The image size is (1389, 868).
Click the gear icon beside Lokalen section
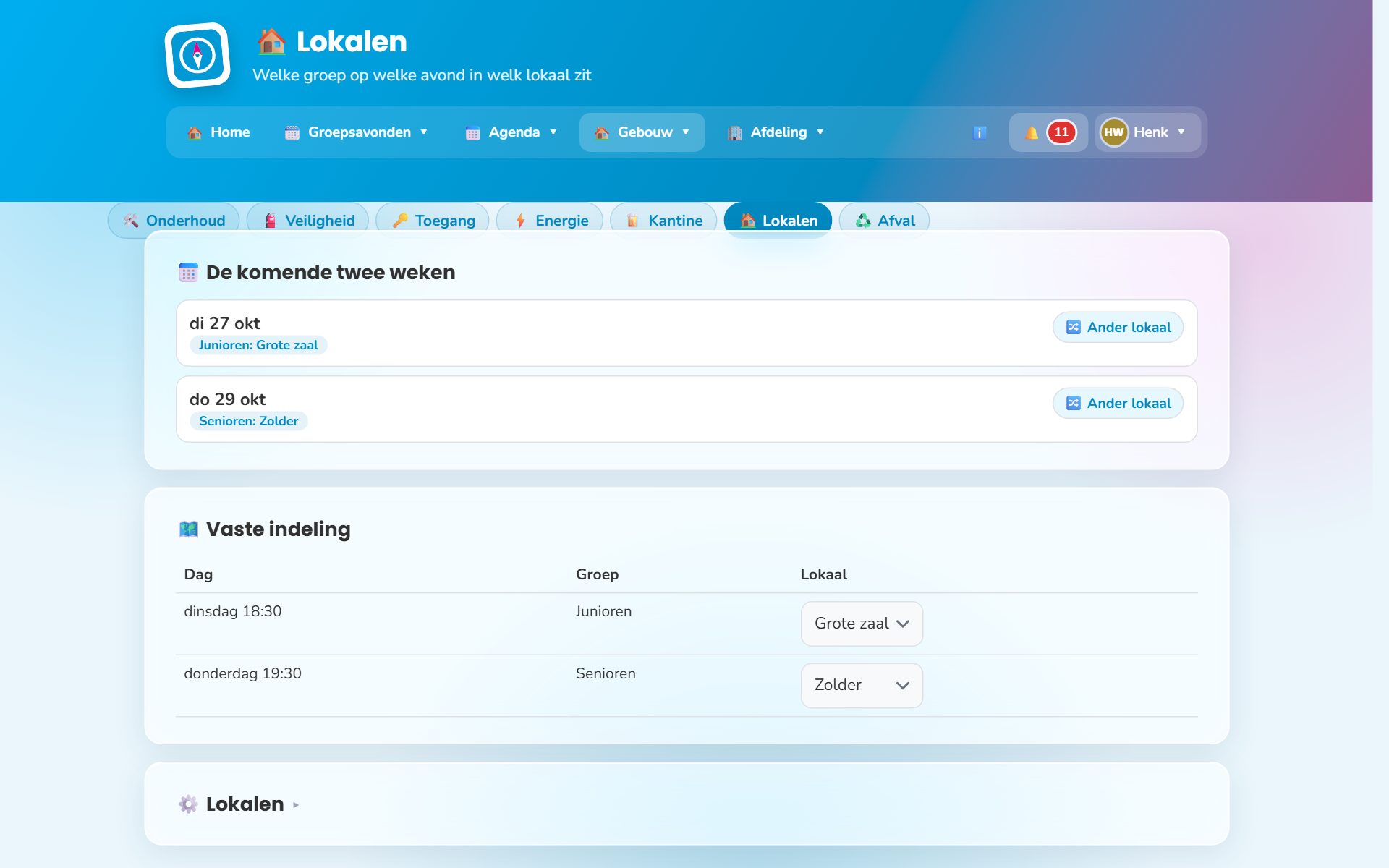(188, 804)
